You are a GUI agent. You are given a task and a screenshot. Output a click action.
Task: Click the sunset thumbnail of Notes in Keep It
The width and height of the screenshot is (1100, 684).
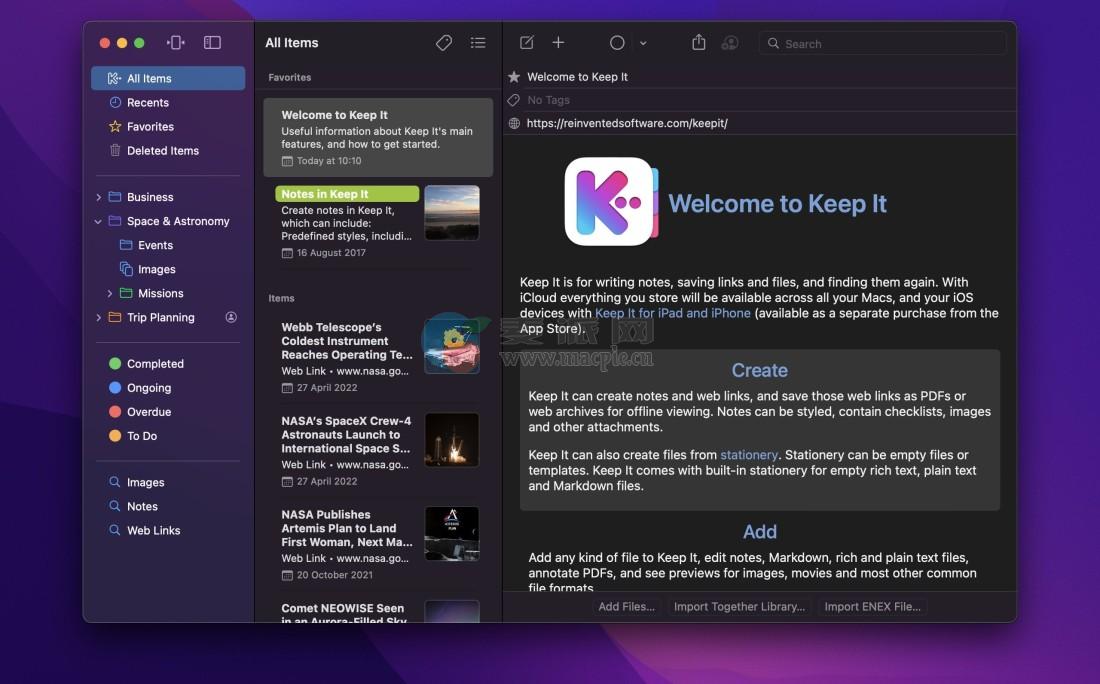(452, 213)
